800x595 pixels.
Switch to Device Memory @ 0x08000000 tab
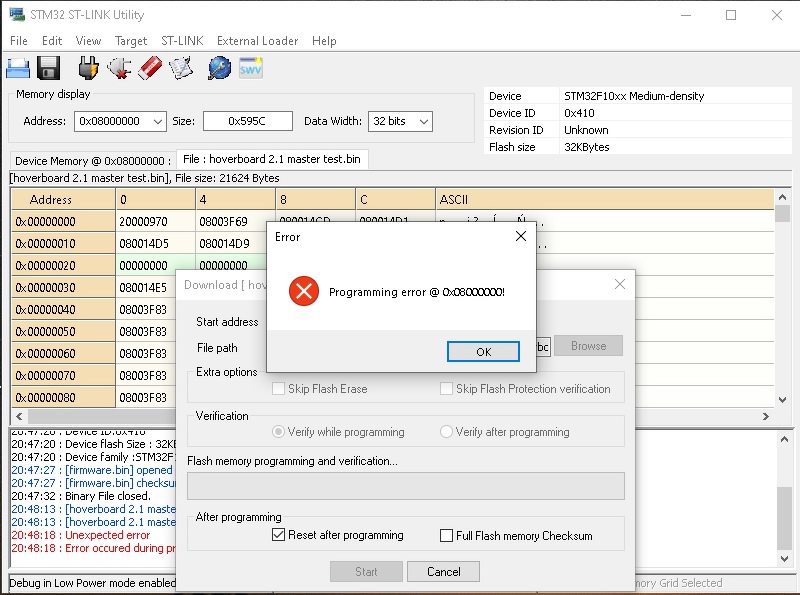(93, 161)
